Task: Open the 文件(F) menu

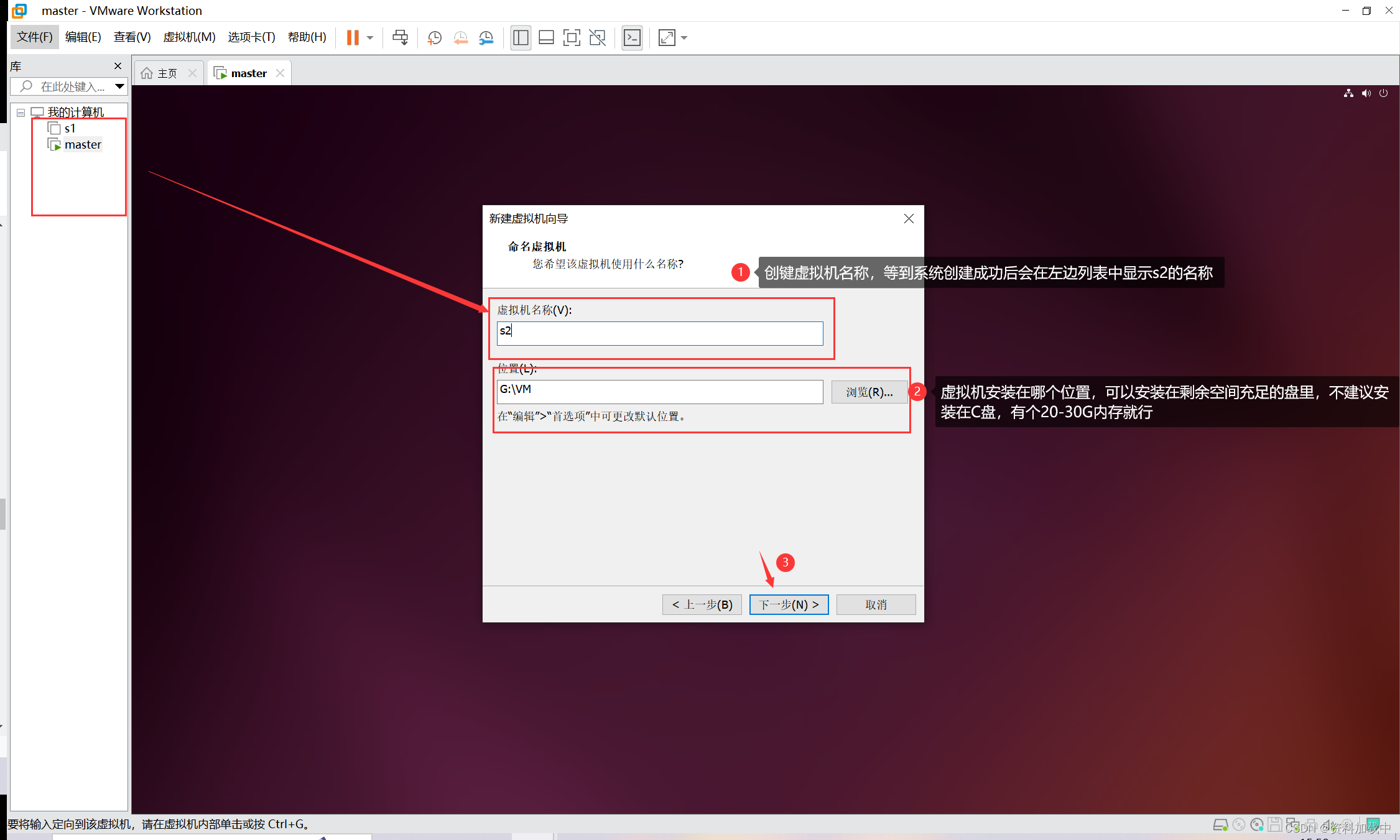Action: [x=35, y=37]
